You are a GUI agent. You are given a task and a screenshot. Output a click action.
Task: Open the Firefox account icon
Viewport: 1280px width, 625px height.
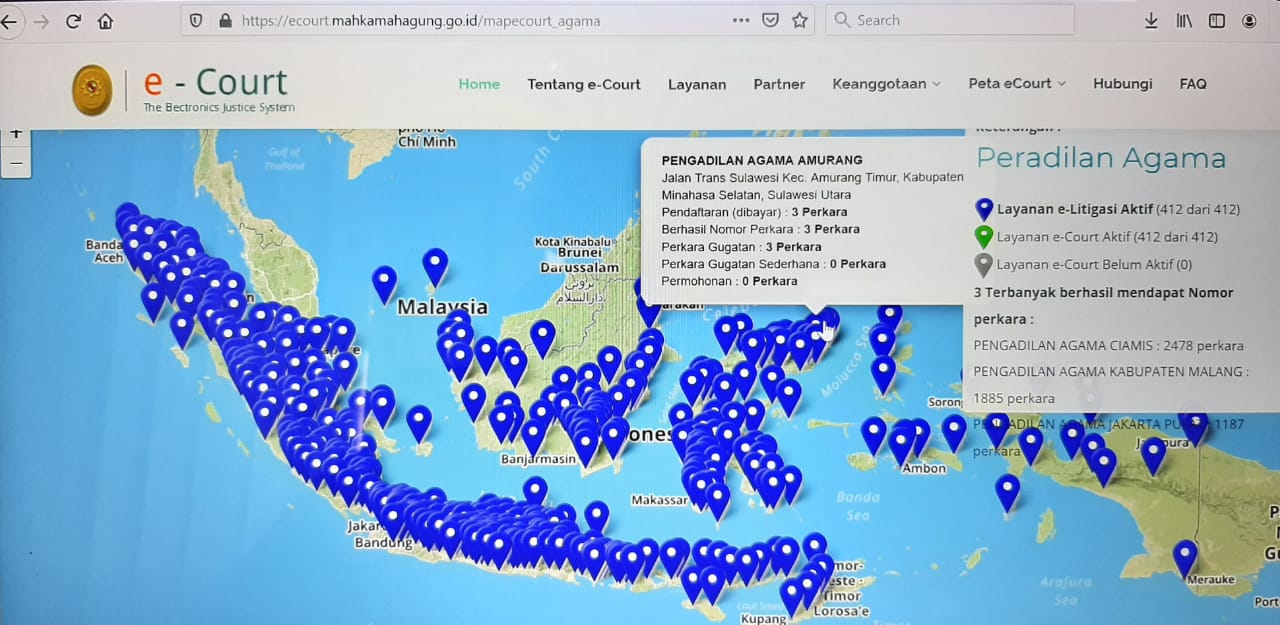[x=1249, y=20]
